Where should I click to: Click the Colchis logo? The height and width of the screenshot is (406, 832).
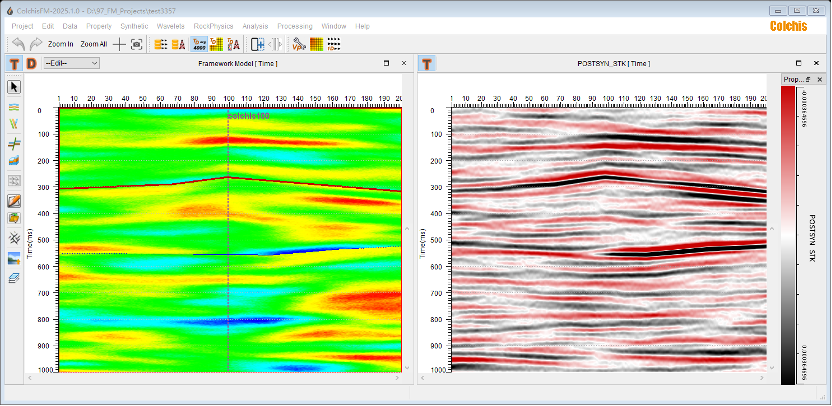tap(788, 26)
